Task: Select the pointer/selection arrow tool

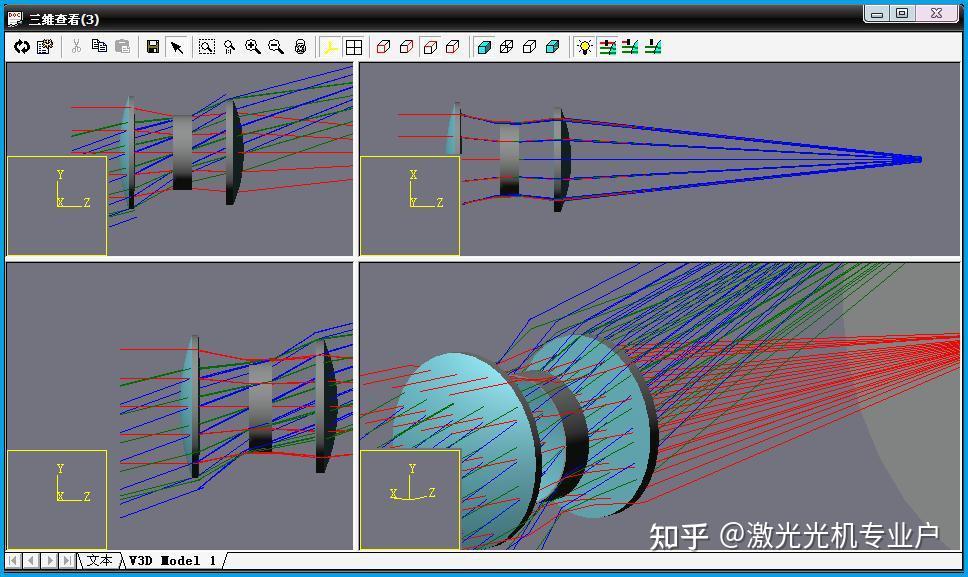Action: click(176, 46)
